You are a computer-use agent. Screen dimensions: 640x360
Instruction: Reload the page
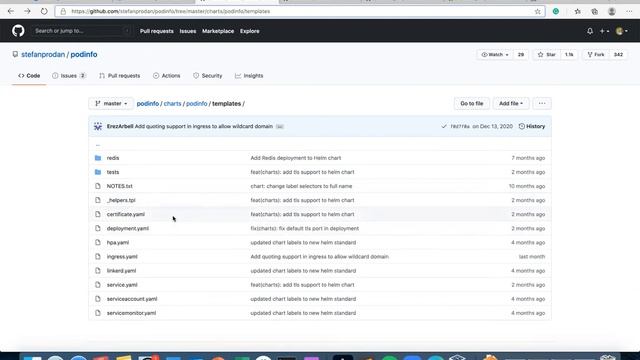[x=44, y=11]
